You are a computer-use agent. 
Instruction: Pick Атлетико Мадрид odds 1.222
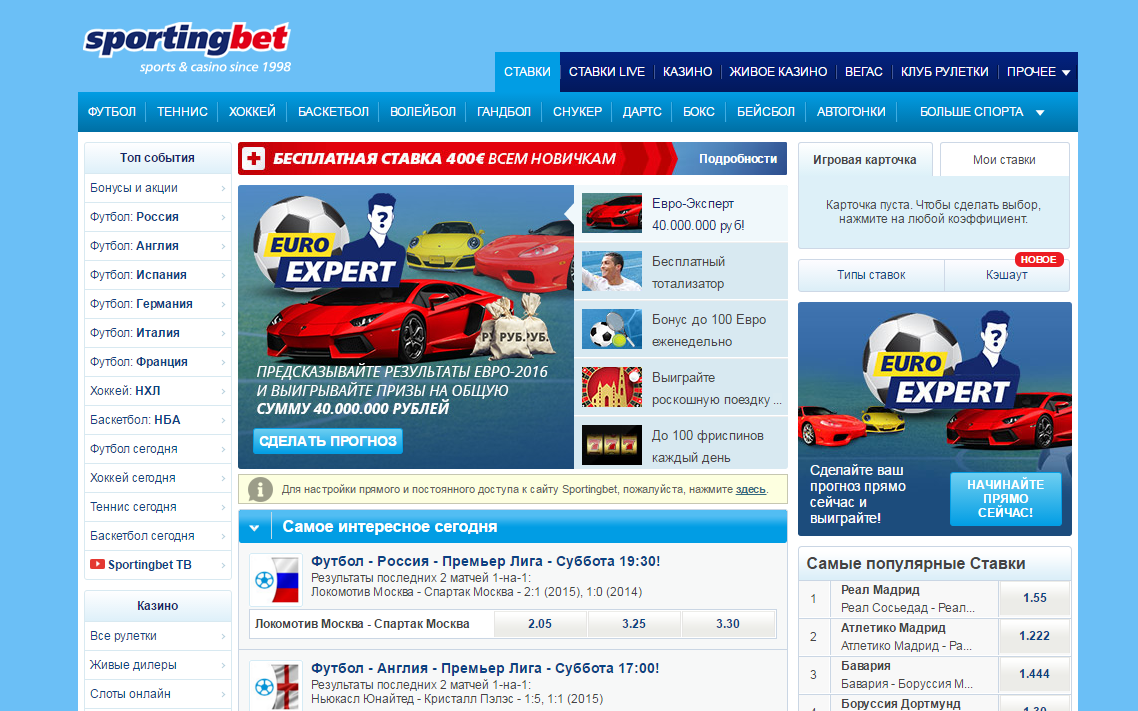coord(1034,636)
